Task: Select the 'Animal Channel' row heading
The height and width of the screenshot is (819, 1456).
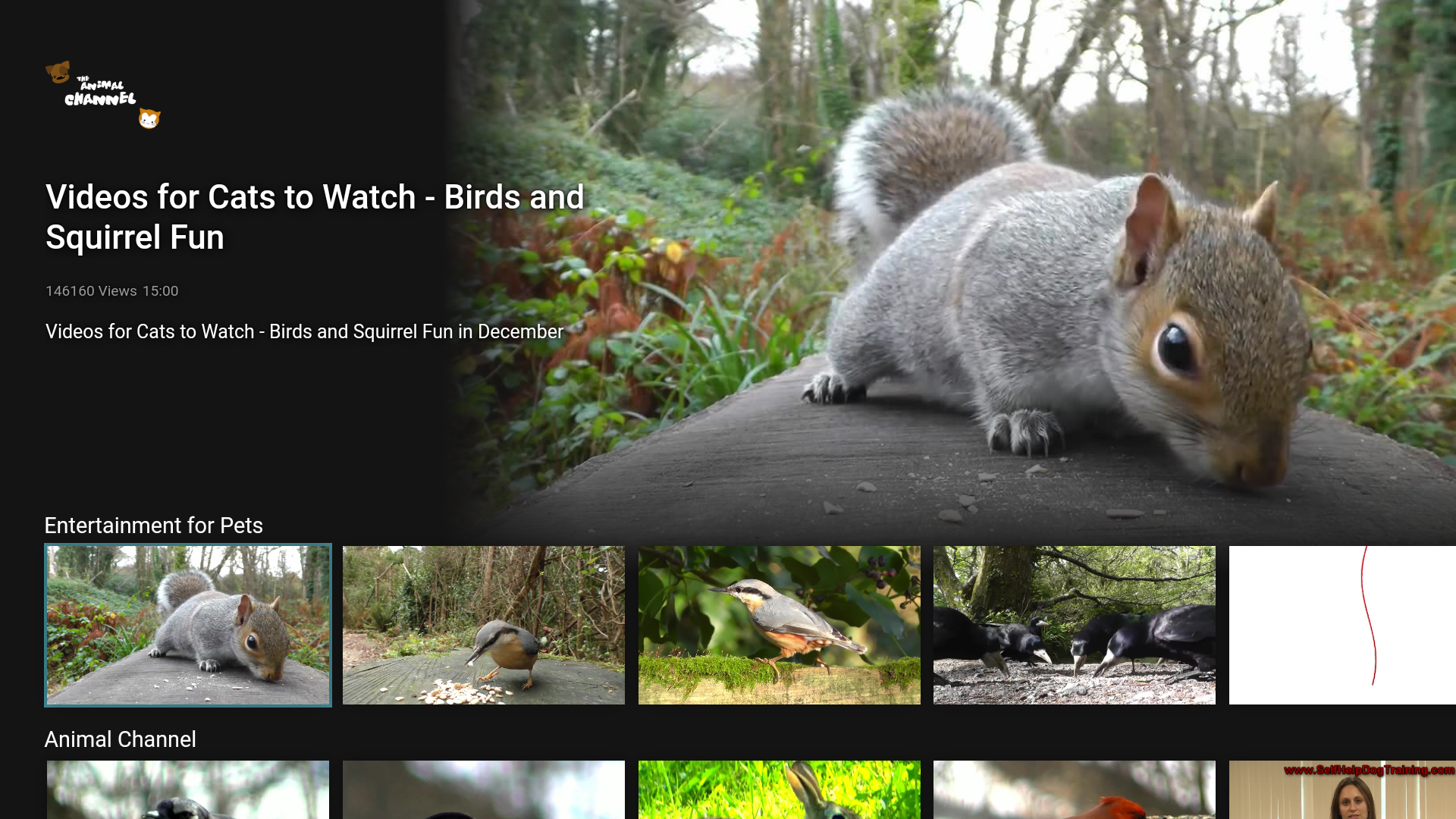Action: (121, 739)
